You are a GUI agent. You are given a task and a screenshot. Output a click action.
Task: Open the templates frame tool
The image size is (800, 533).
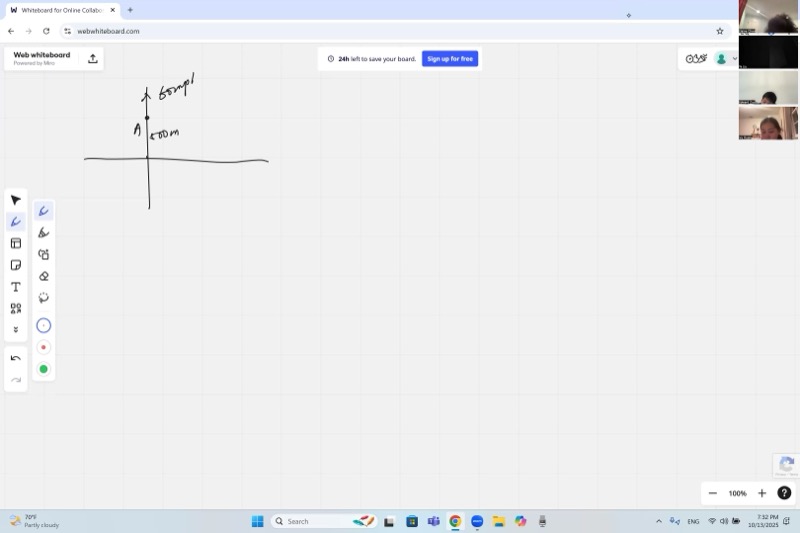tap(15, 243)
